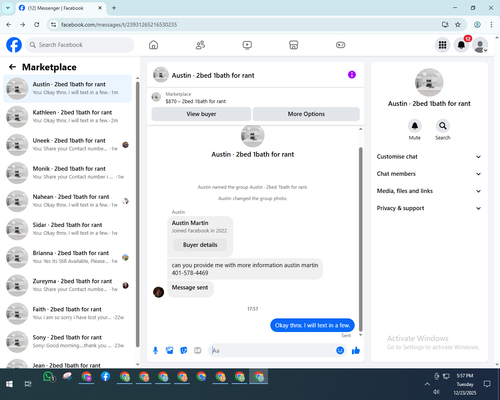The image size is (500, 400).
Task: Click the group photo in the right panel
Action: [x=429, y=82]
